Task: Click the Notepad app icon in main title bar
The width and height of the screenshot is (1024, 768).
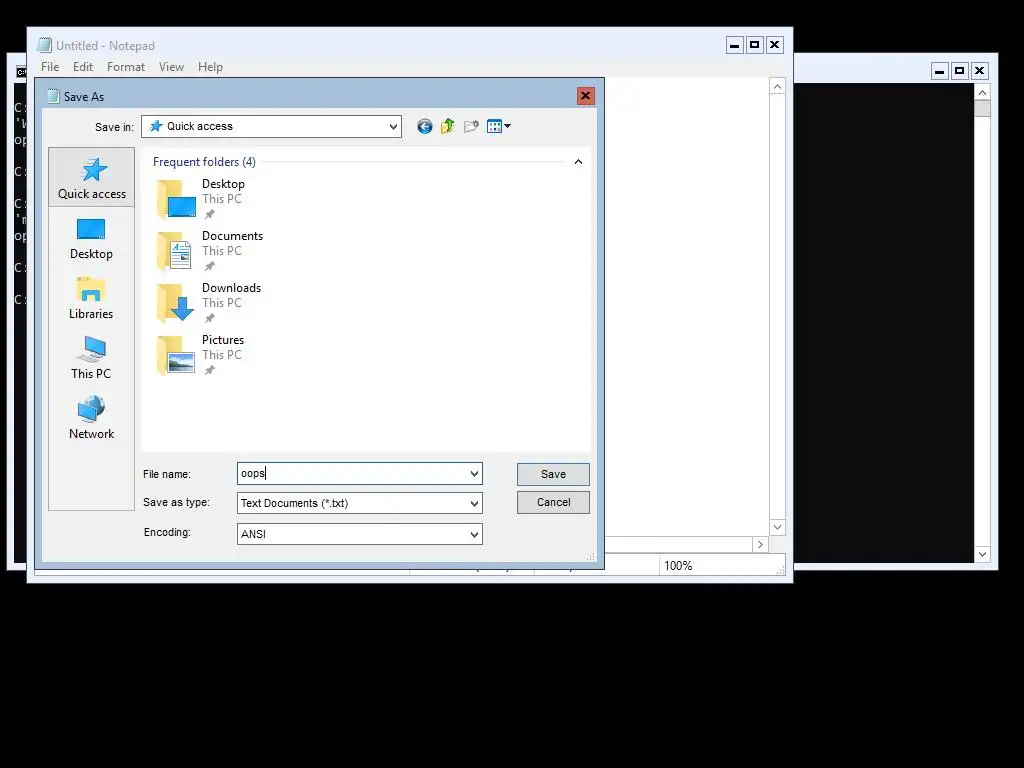Action: tap(44, 45)
